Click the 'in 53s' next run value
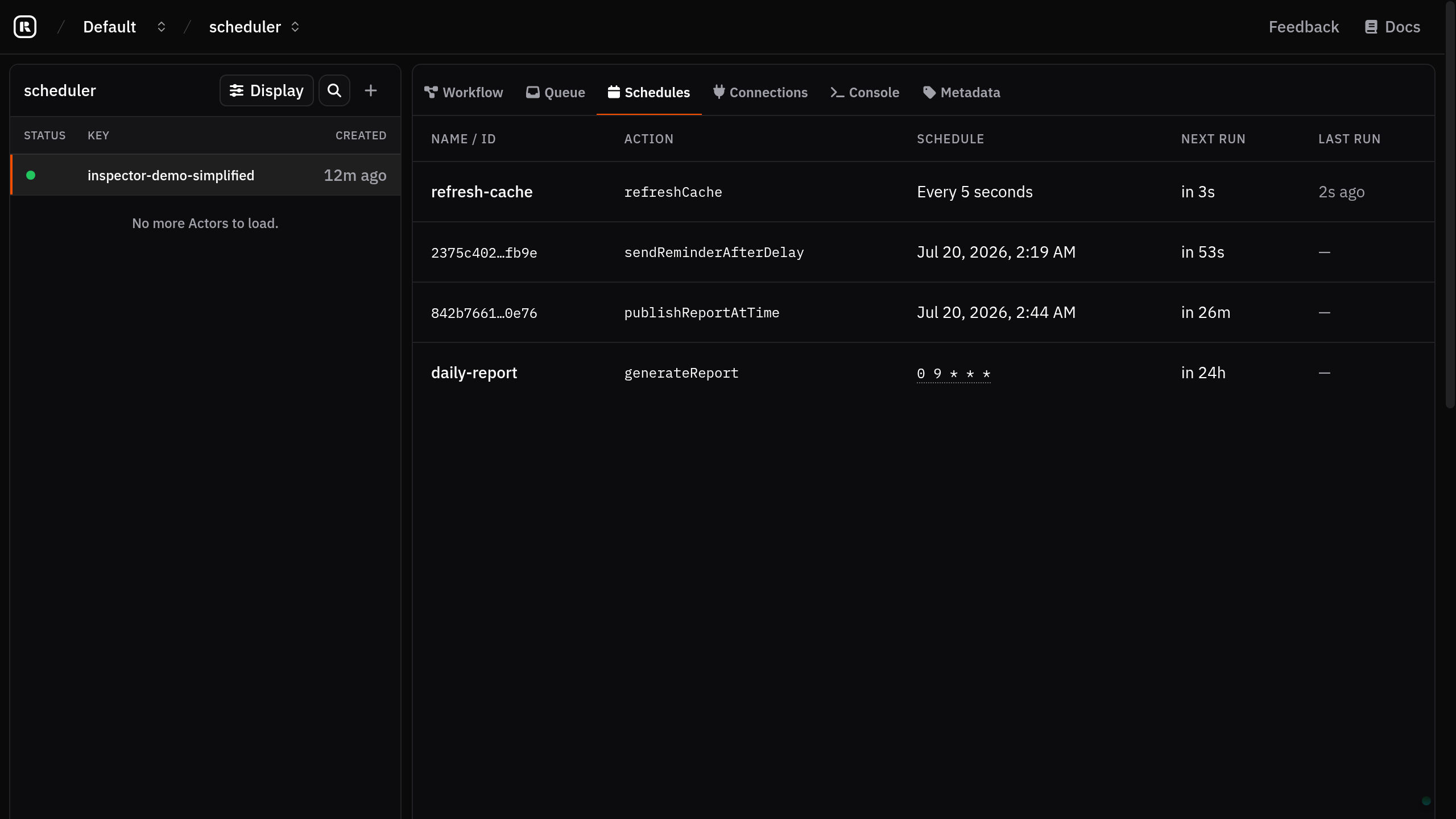This screenshot has height=819, width=1456. (1202, 253)
